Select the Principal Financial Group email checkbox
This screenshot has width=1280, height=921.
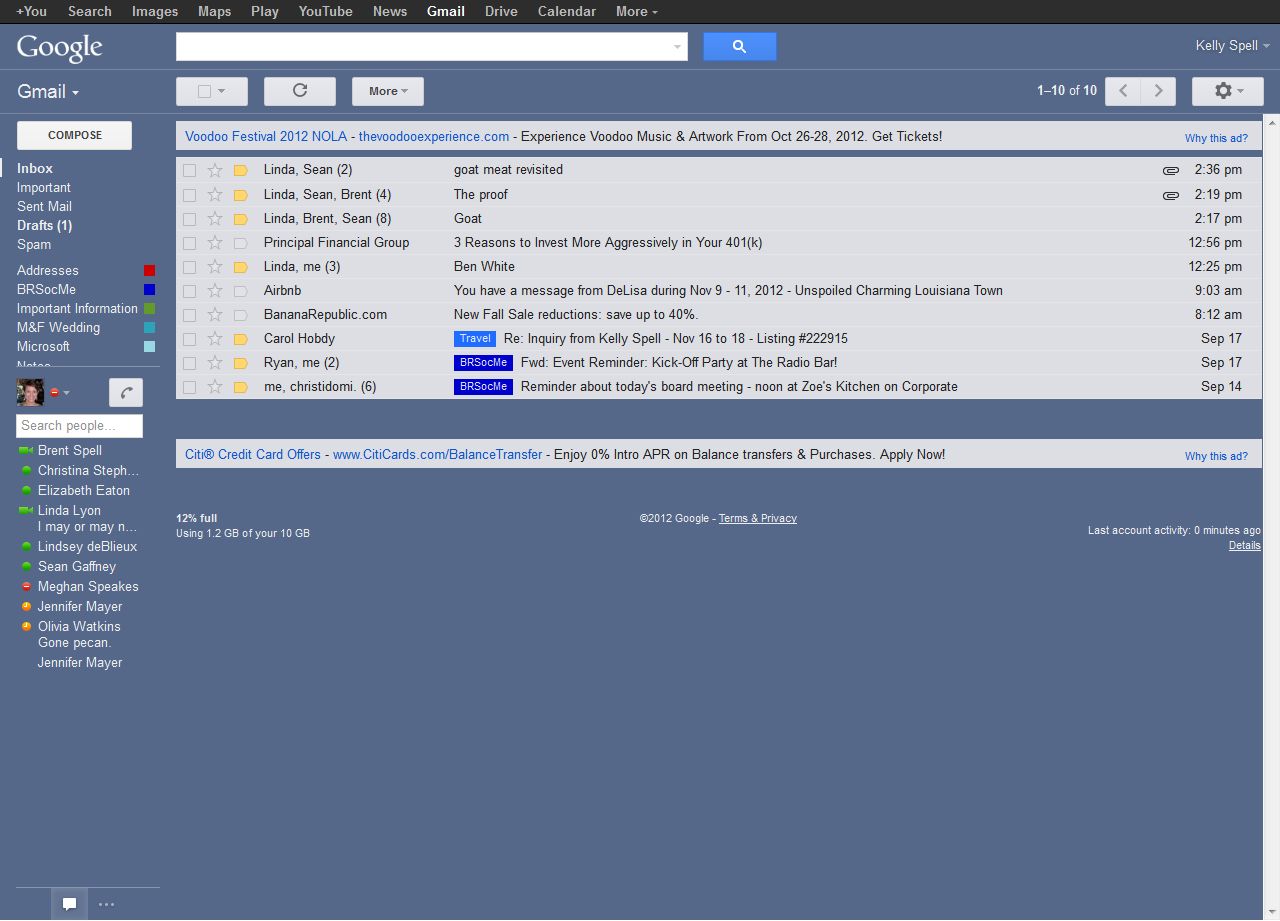pyautogui.click(x=190, y=243)
